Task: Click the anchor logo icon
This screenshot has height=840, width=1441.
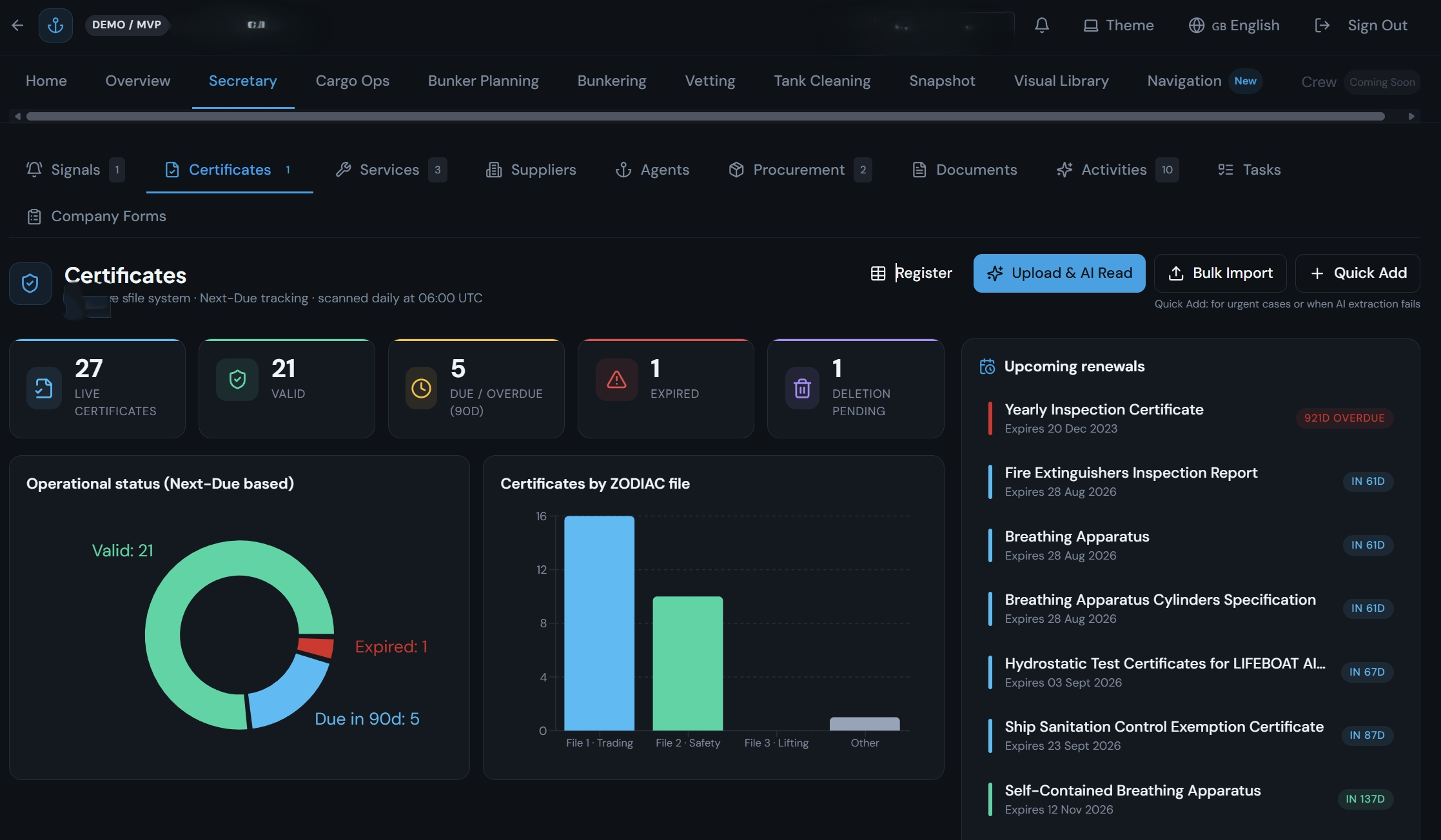Action: point(55,25)
